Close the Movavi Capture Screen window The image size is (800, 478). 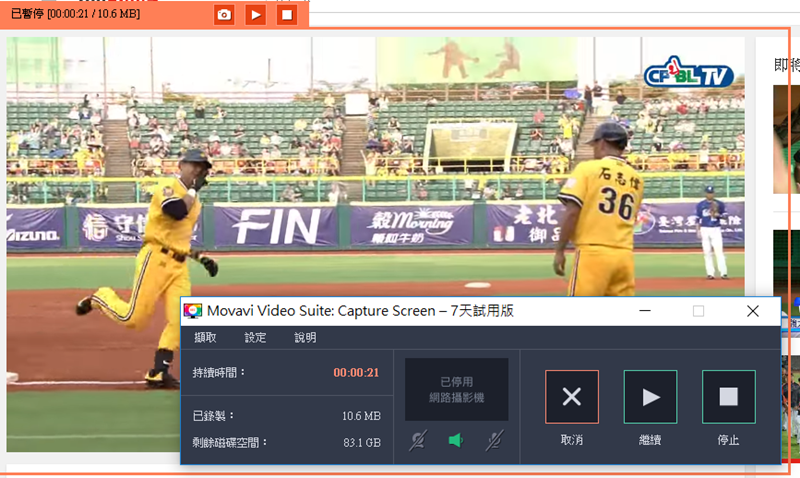pyautogui.click(x=753, y=311)
